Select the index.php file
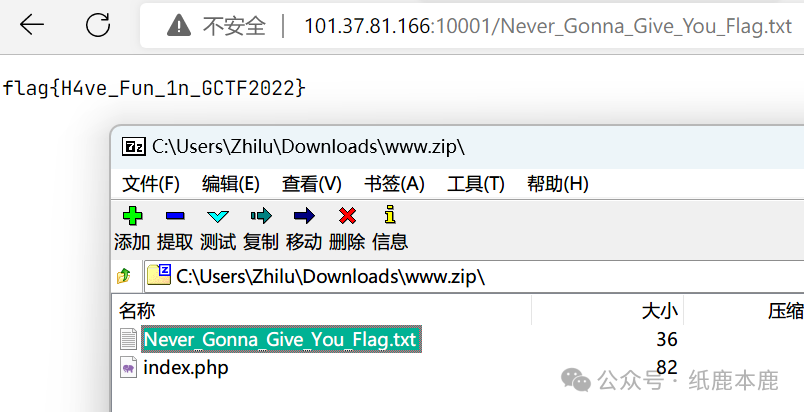The height and width of the screenshot is (412, 804). click(x=186, y=367)
